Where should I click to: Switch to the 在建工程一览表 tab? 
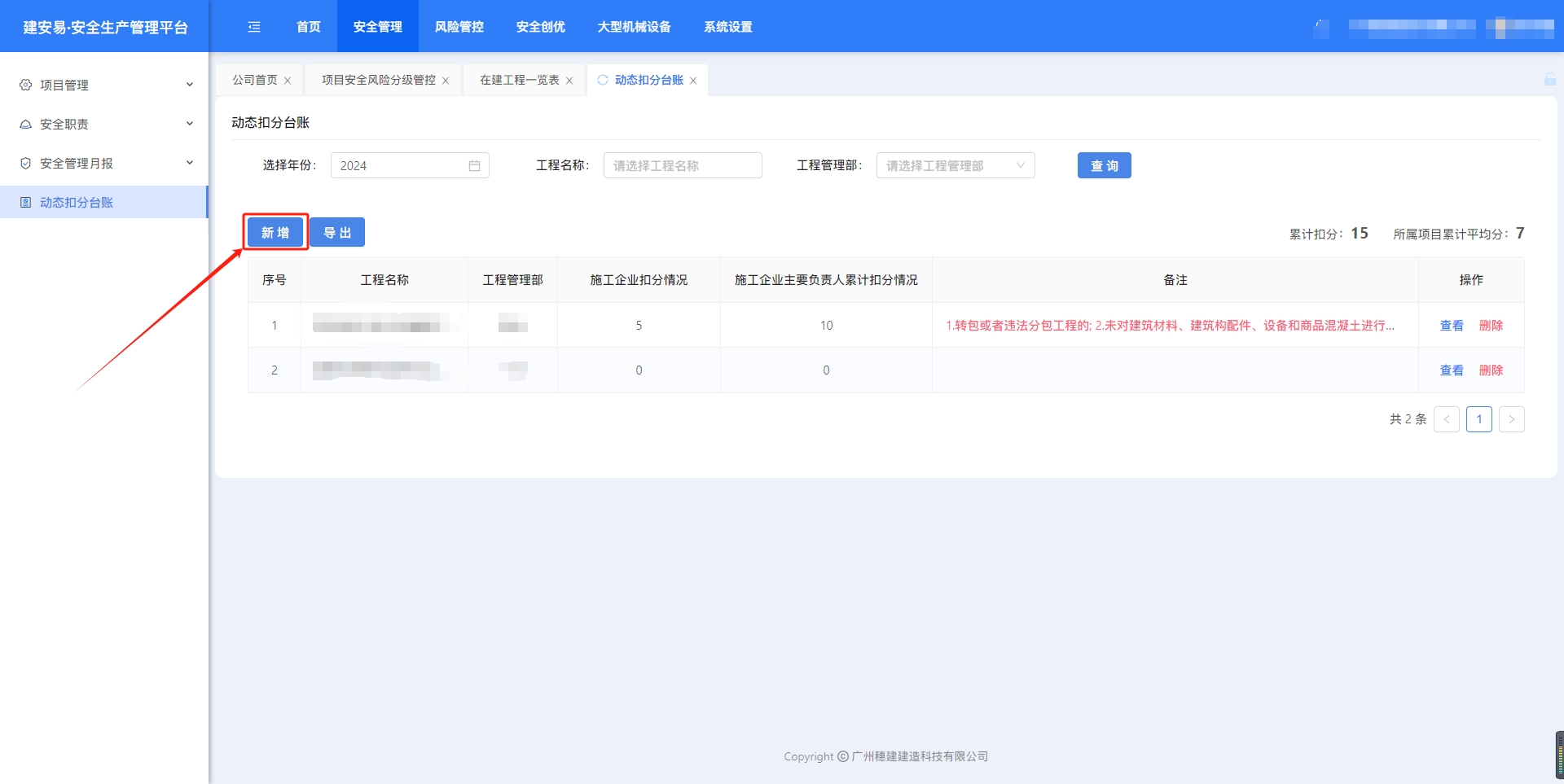pyautogui.click(x=519, y=80)
